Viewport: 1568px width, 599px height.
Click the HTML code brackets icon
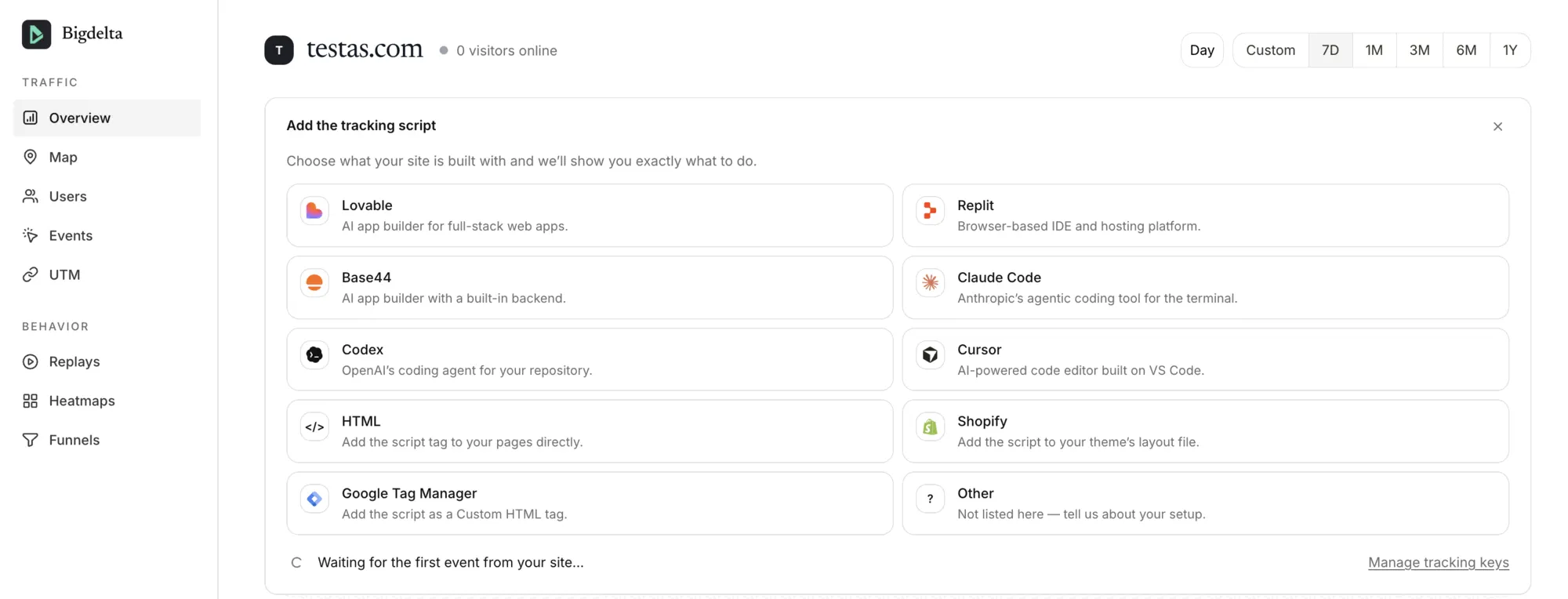(314, 427)
